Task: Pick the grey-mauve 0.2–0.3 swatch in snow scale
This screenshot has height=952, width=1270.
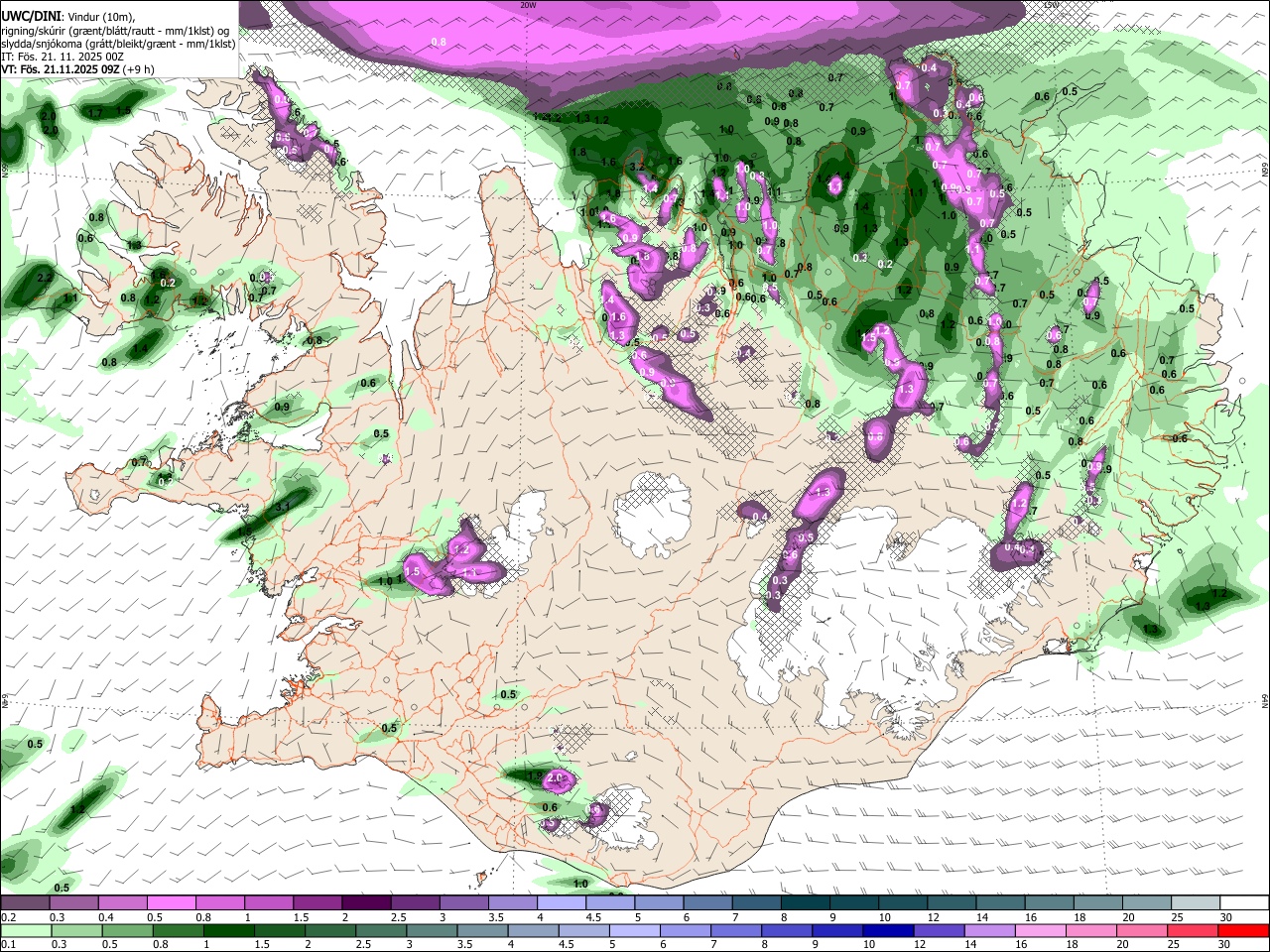Action: [25, 903]
